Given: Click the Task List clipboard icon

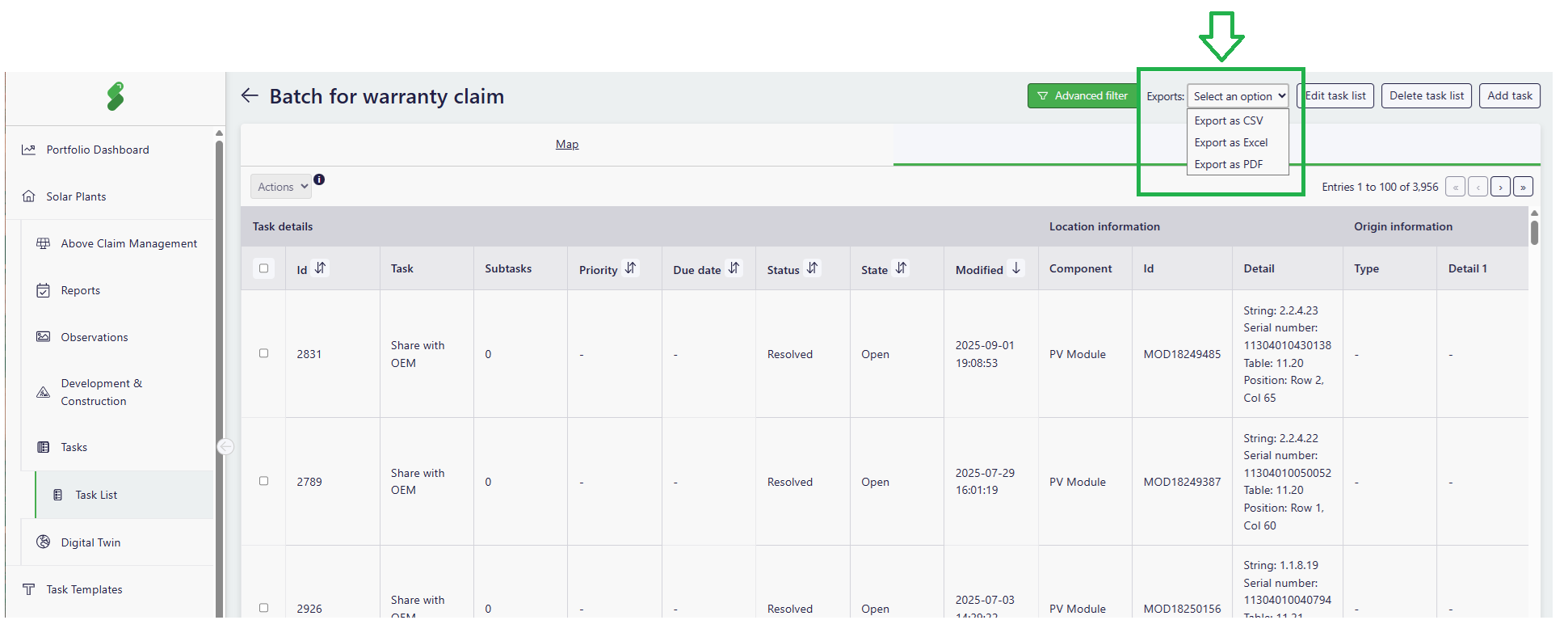Looking at the screenshot, I should coord(58,495).
